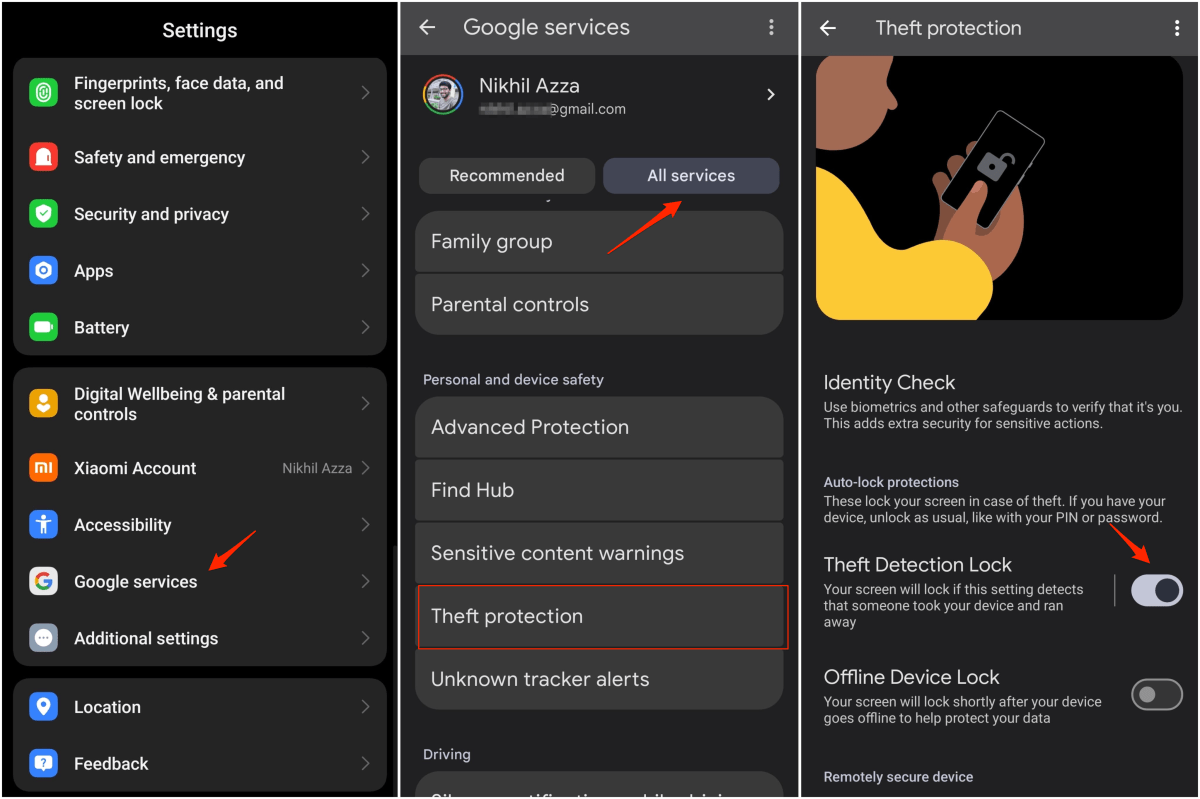Viewport: 1200px width, 799px height.
Task: Tap the red Safety and emergency icon
Action: click(43, 157)
